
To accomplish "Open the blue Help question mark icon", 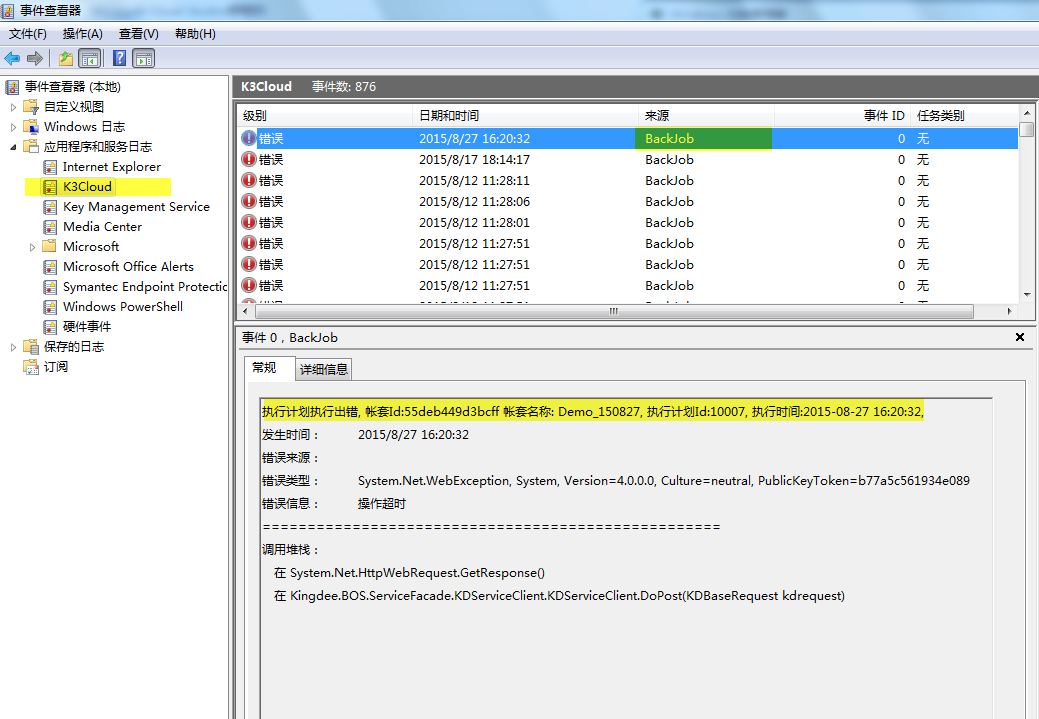I will pyautogui.click(x=119, y=58).
